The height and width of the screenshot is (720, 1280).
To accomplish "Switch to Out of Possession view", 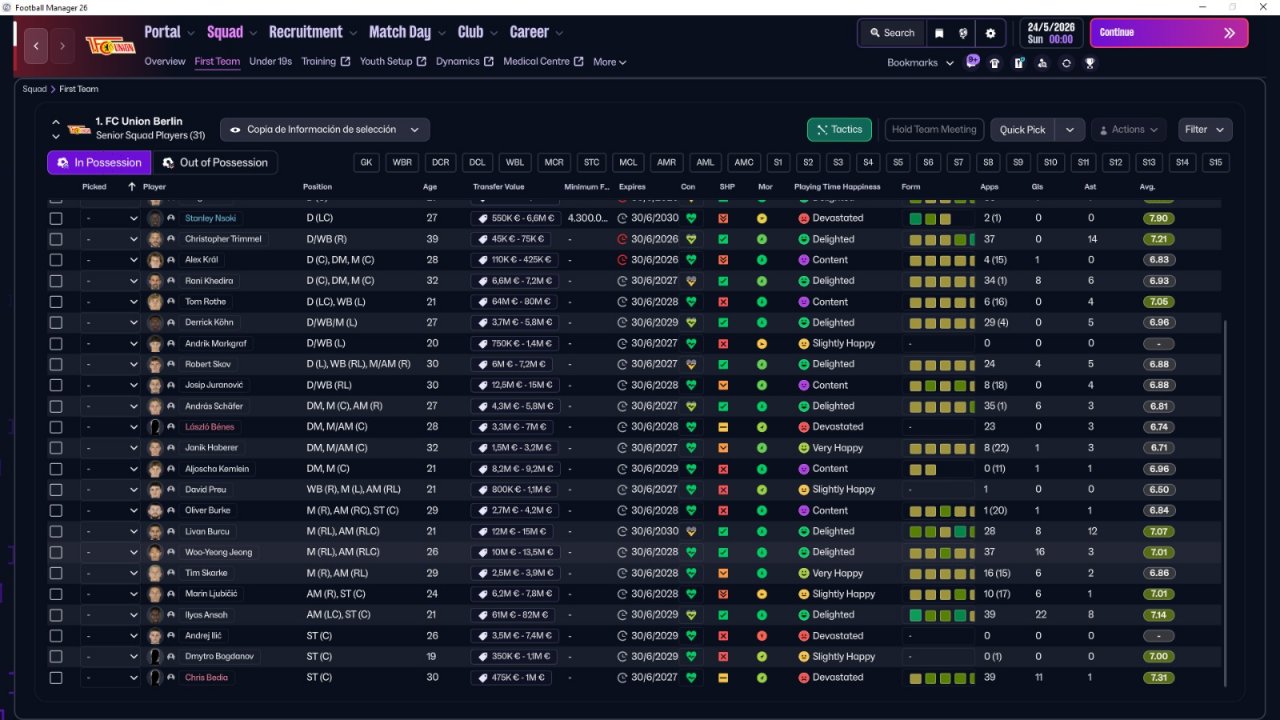I will coord(215,163).
